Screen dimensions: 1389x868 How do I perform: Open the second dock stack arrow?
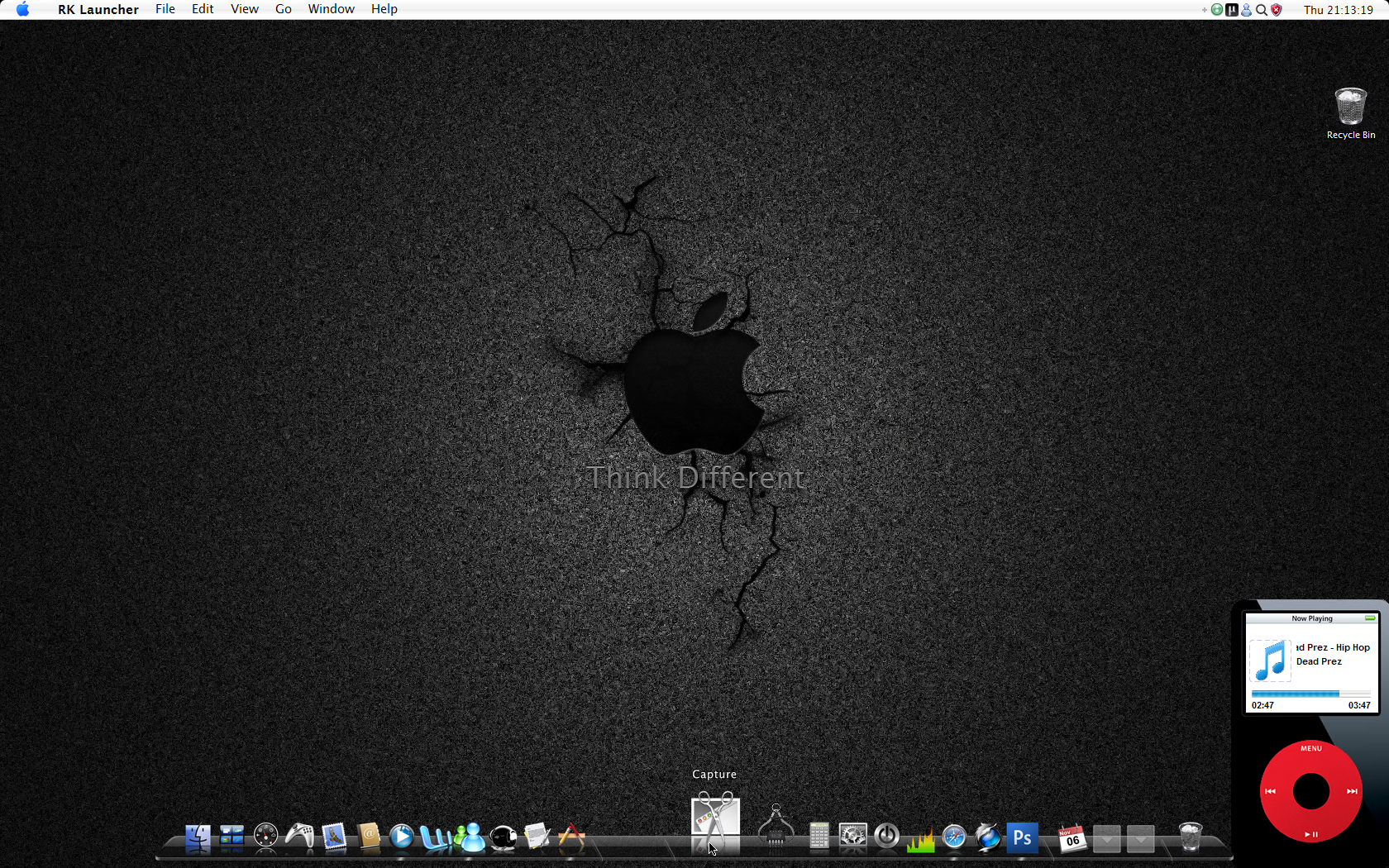coord(1140,838)
